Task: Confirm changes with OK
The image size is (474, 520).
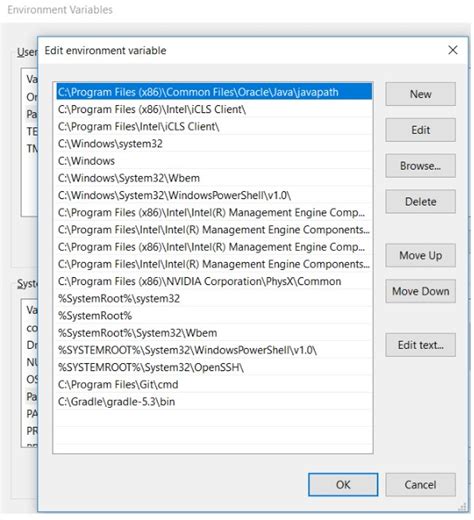Action: (x=343, y=484)
